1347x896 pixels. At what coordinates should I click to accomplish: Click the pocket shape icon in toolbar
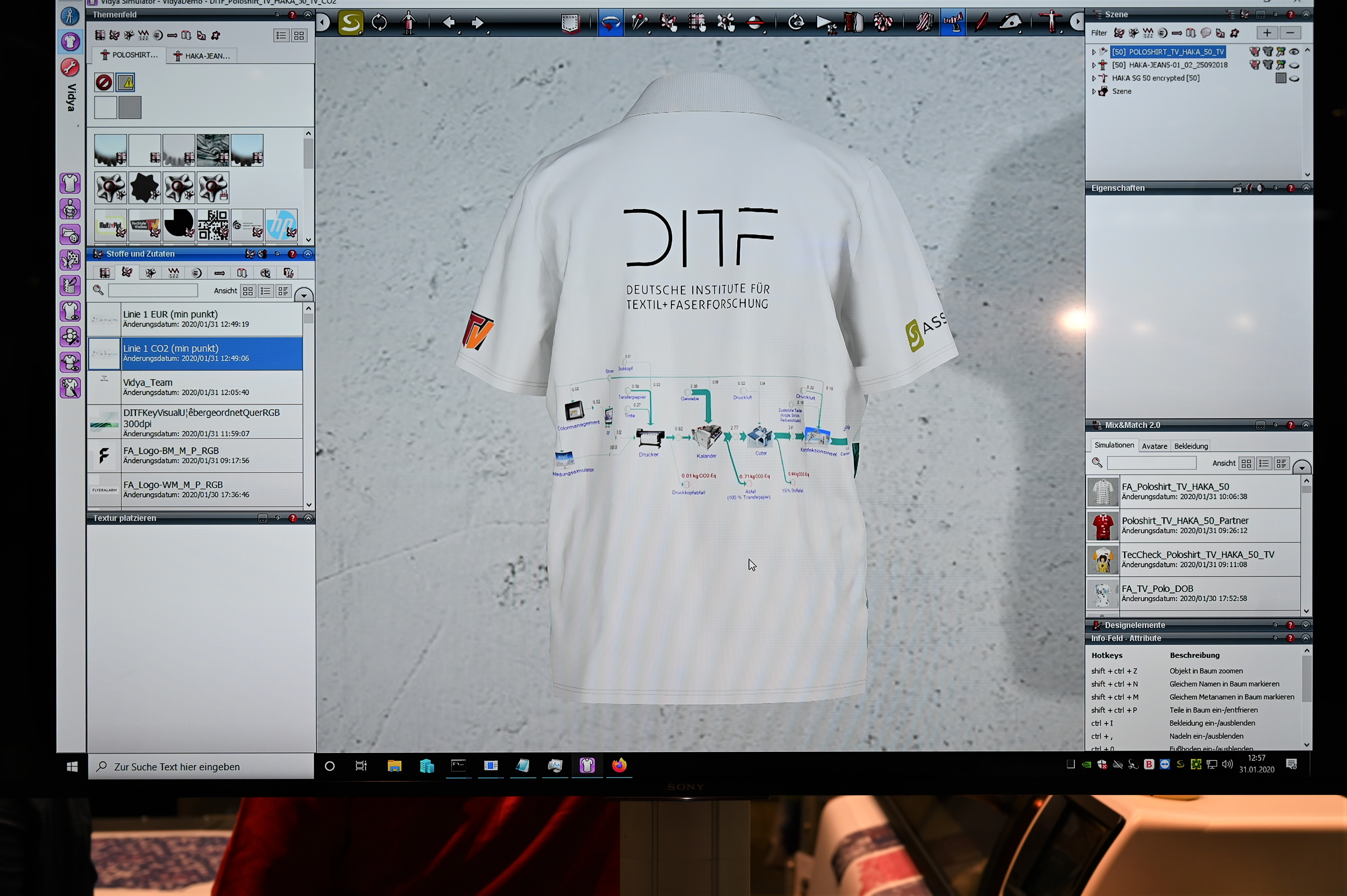click(x=570, y=23)
